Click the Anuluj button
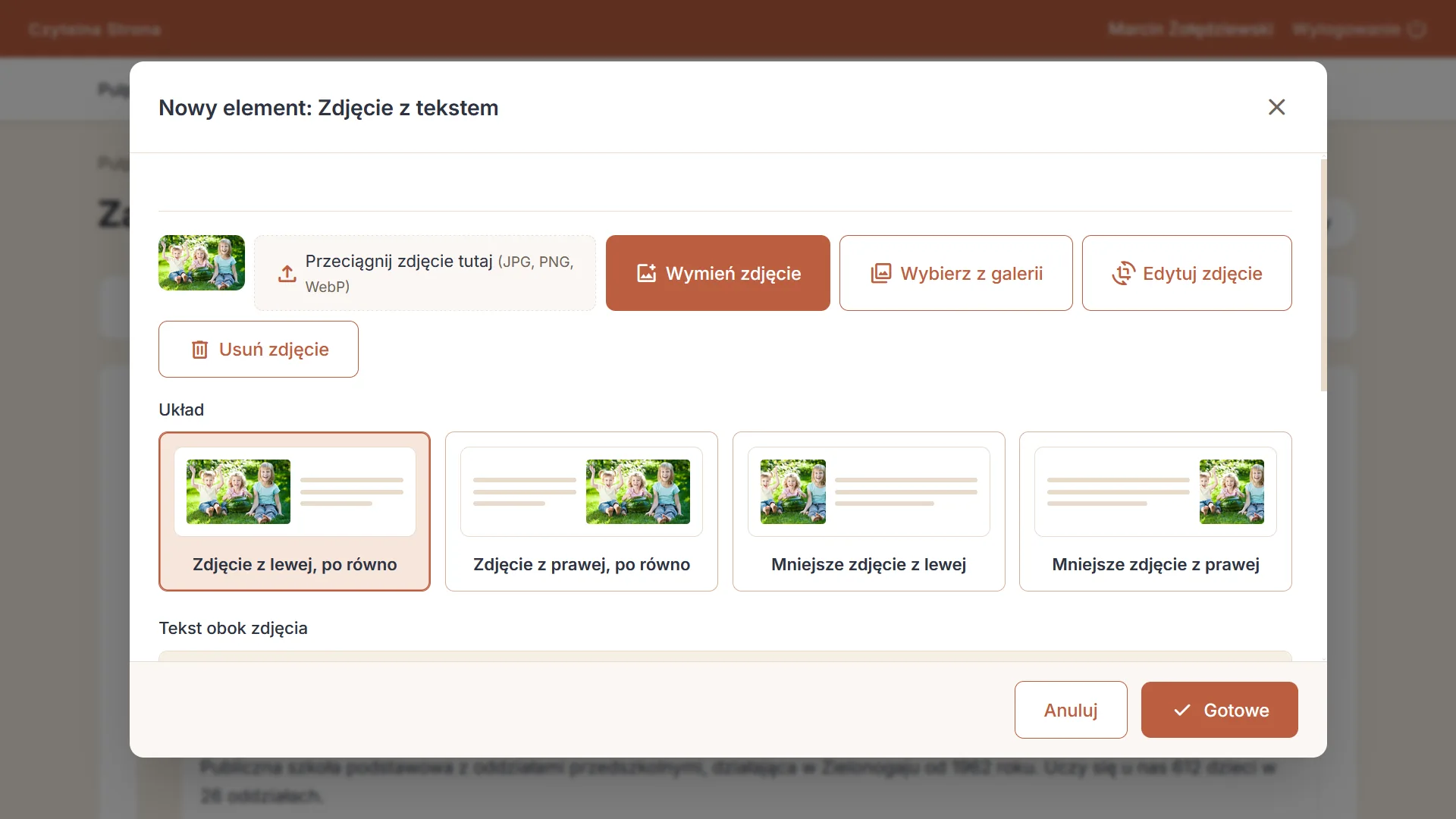1456x819 pixels. [1071, 710]
